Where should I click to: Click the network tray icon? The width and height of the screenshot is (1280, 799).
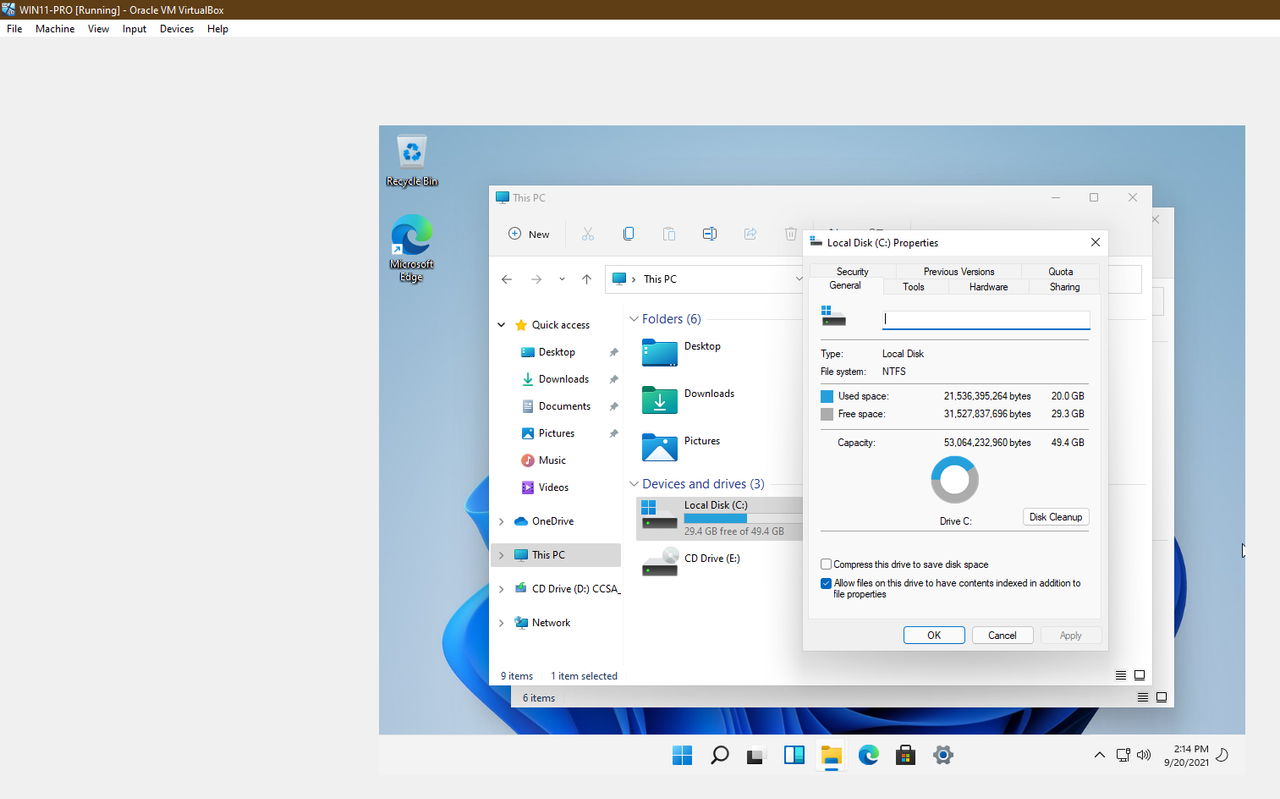[x=1123, y=754]
